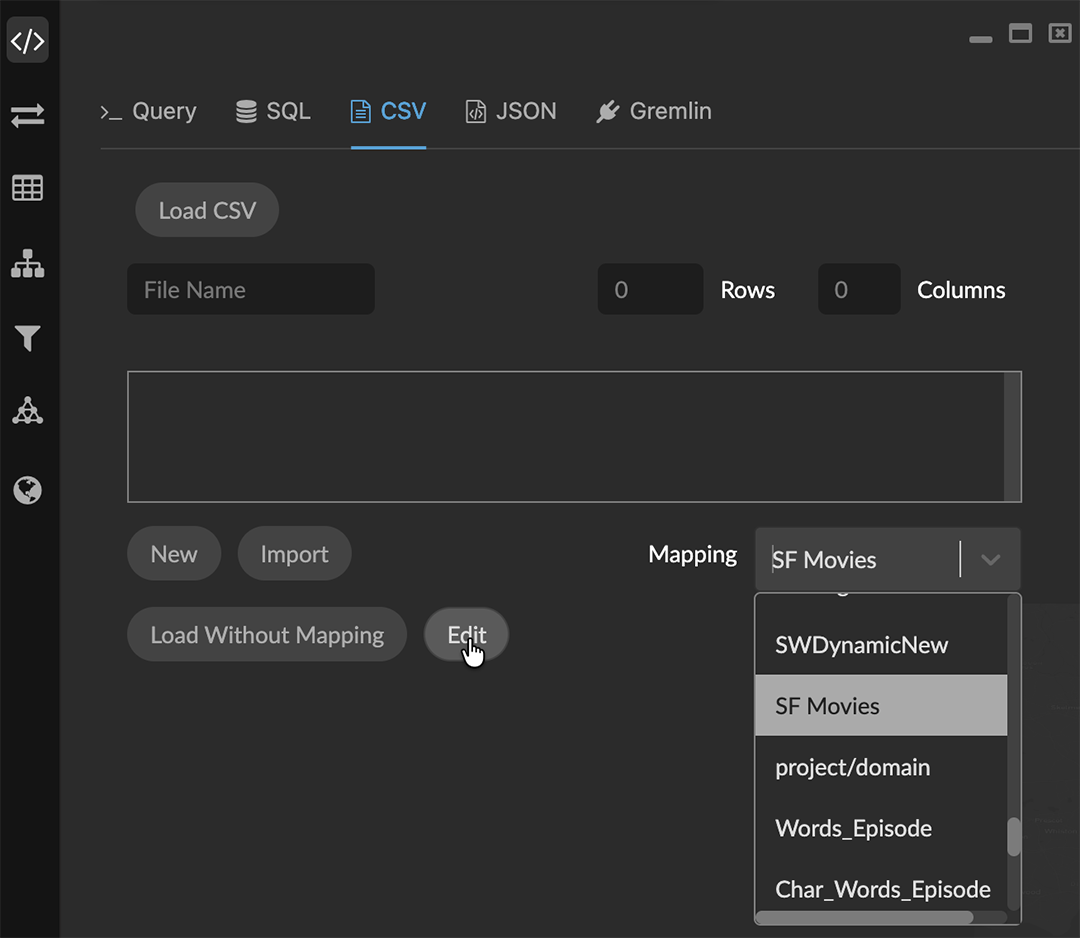Expand the Mapping dropdown chevron

[990, 560]
